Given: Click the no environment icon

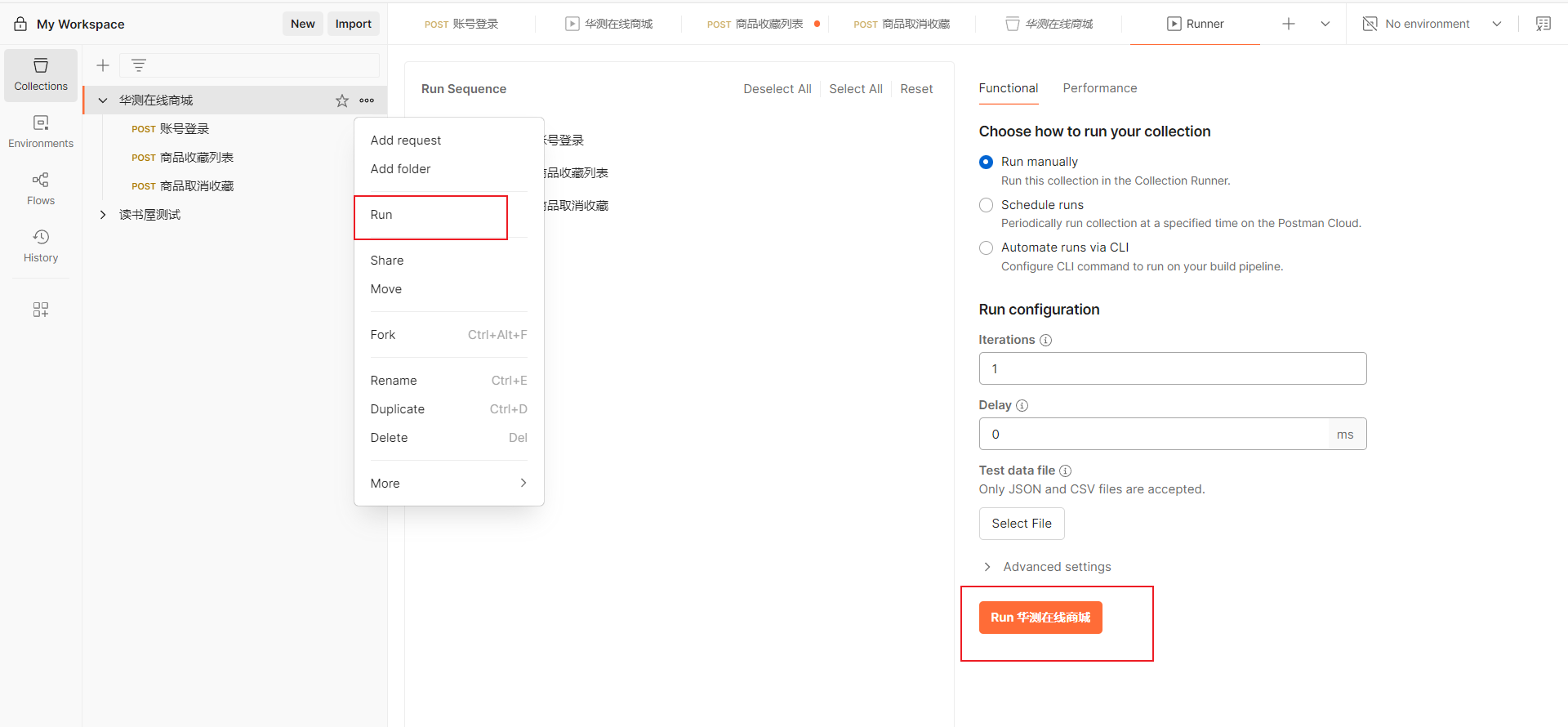Looking at the screenshot, I should click(1370, 24).
